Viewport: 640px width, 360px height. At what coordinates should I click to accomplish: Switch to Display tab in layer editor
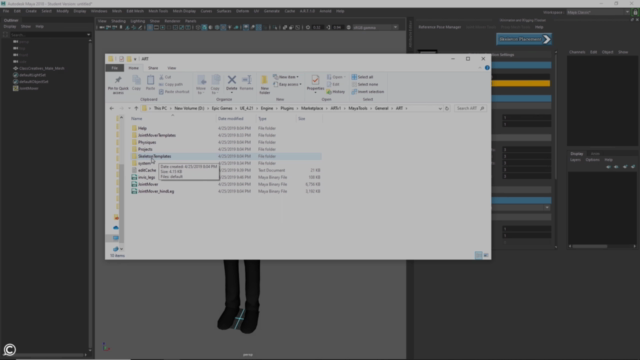(x=577, y=154)
